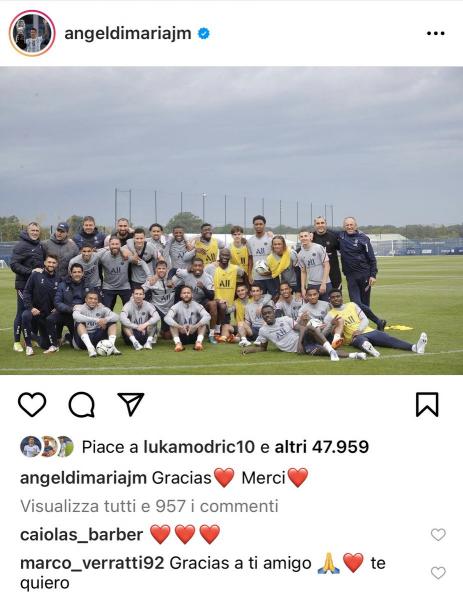This screenshot has width=463, height=600.
Task: Open marco_verratti92 commenter profile
Action: click(92, 563)
